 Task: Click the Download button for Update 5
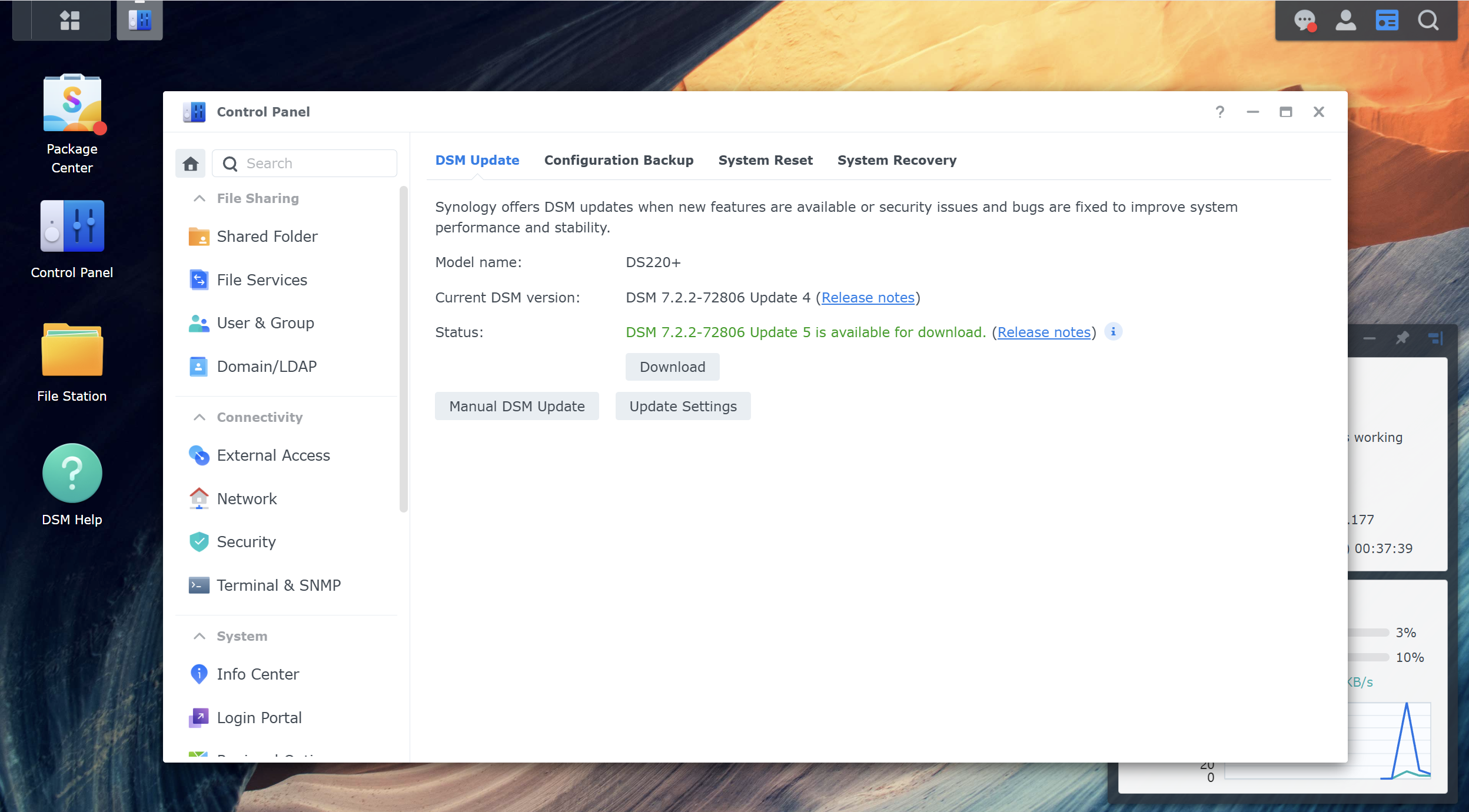click(672, 367)
